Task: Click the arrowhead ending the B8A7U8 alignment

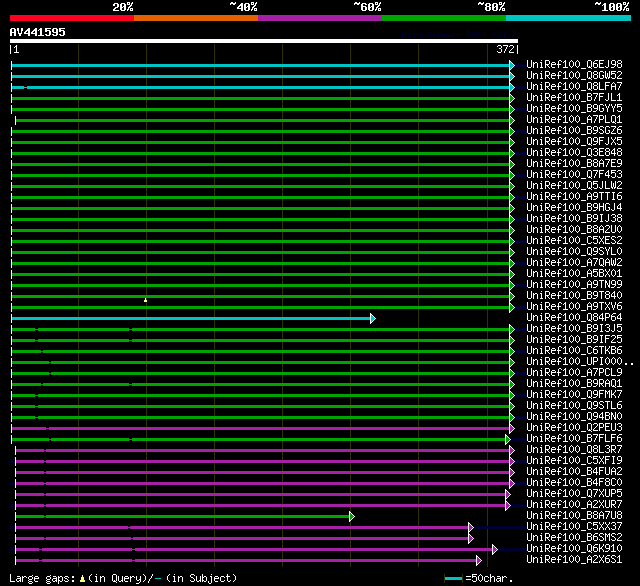Action: tap(352, 516)
